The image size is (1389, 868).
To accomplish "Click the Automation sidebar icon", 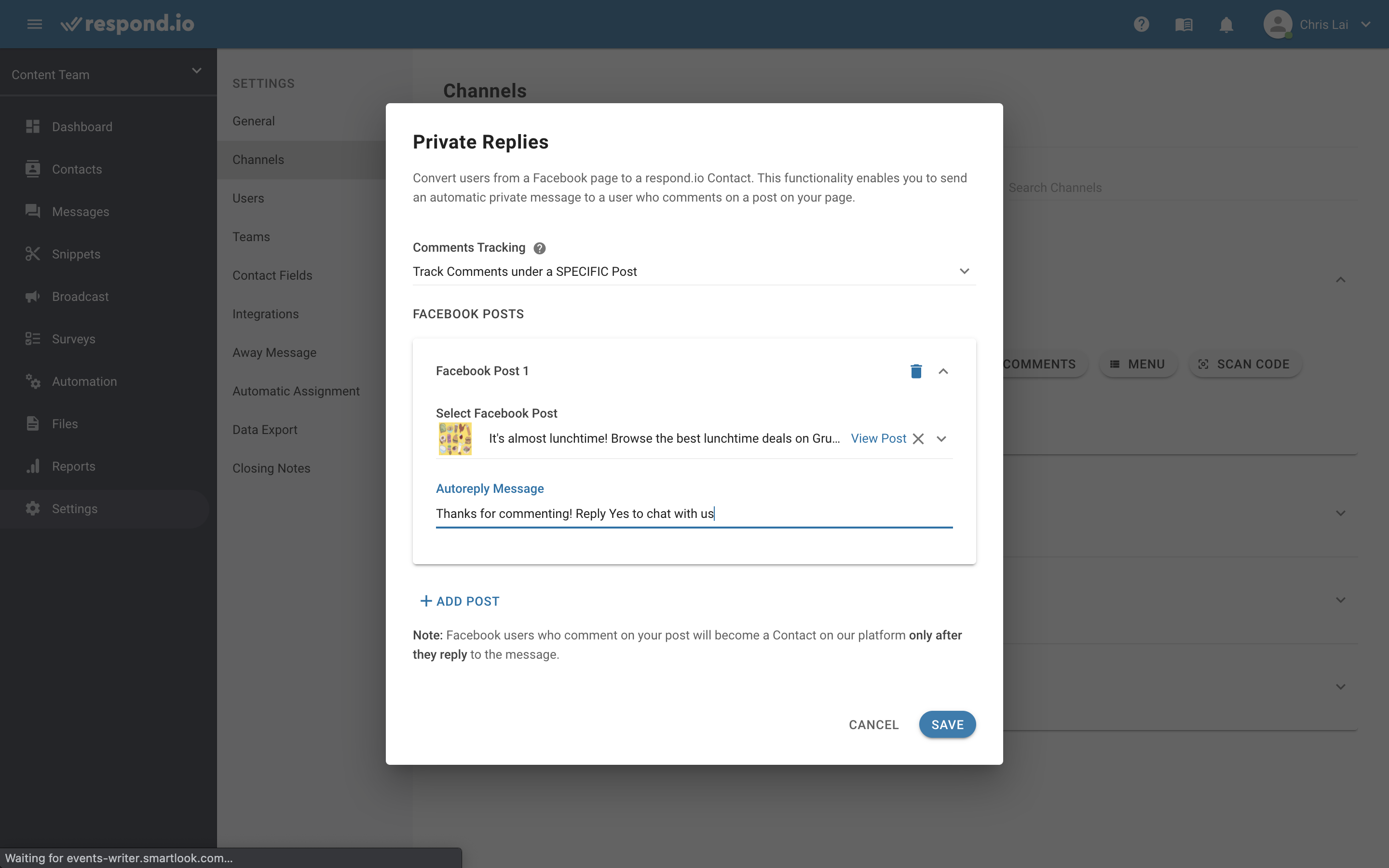I will 32,381.
